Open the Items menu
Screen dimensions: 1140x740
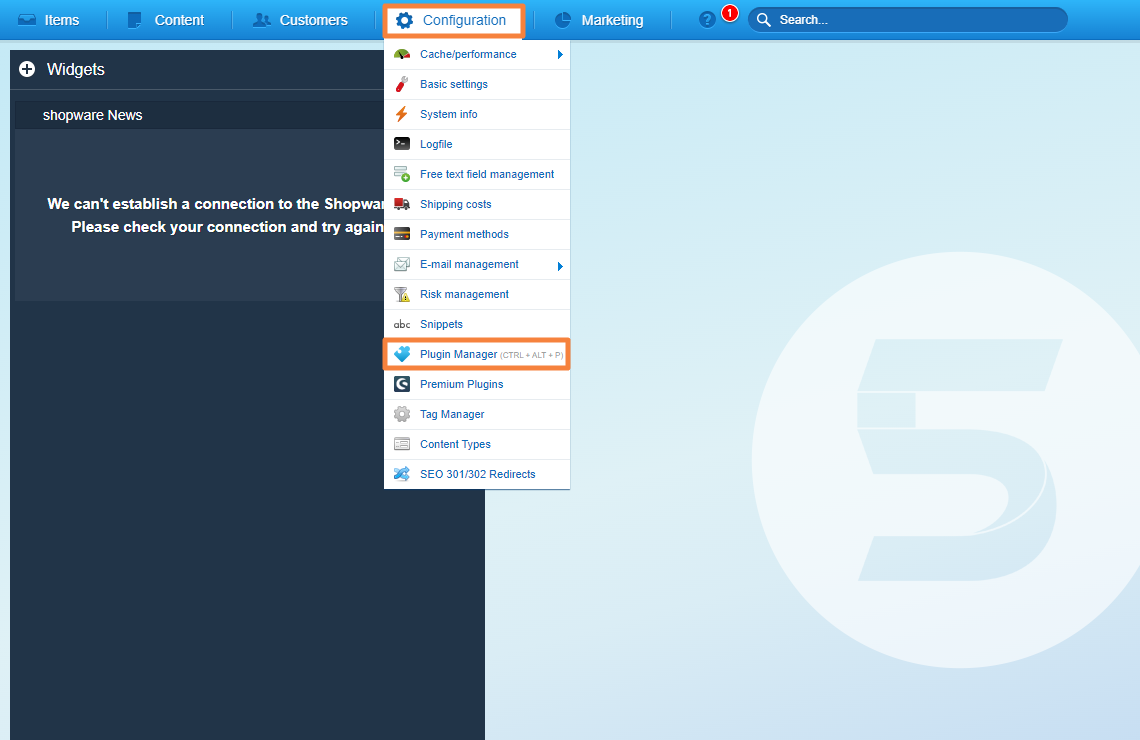(x=49, y=20)
